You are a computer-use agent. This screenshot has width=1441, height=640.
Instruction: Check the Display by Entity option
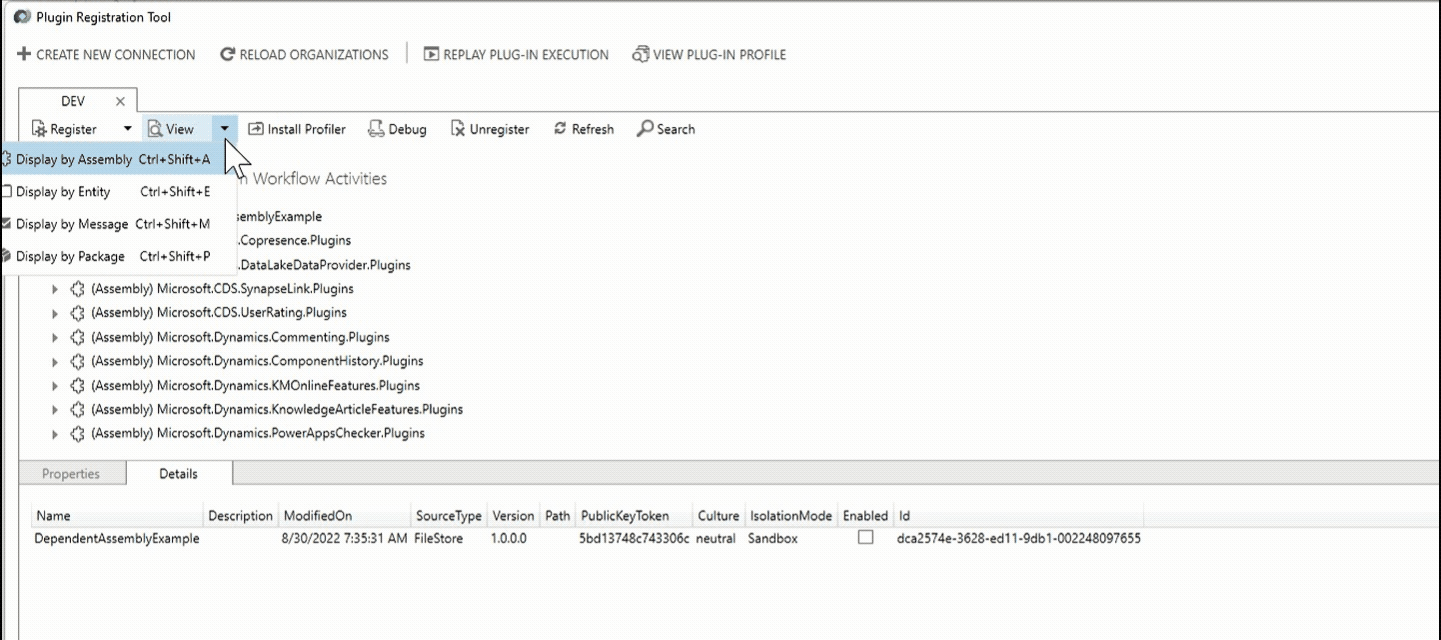(7, 192)
